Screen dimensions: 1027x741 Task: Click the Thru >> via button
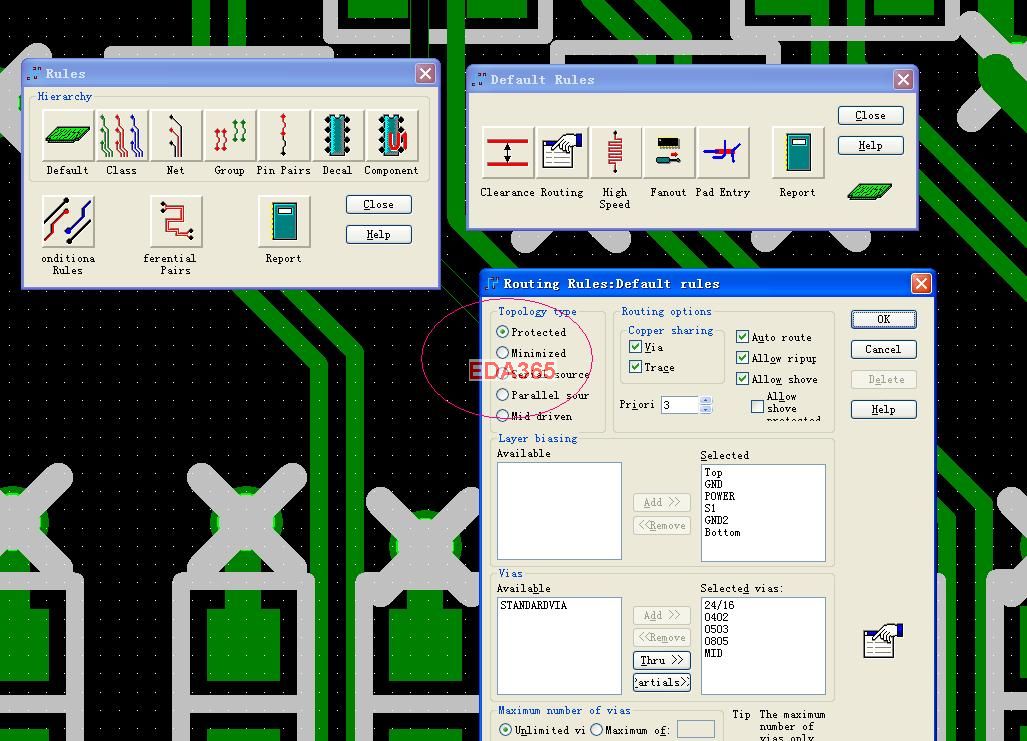[x=662, y=660]
